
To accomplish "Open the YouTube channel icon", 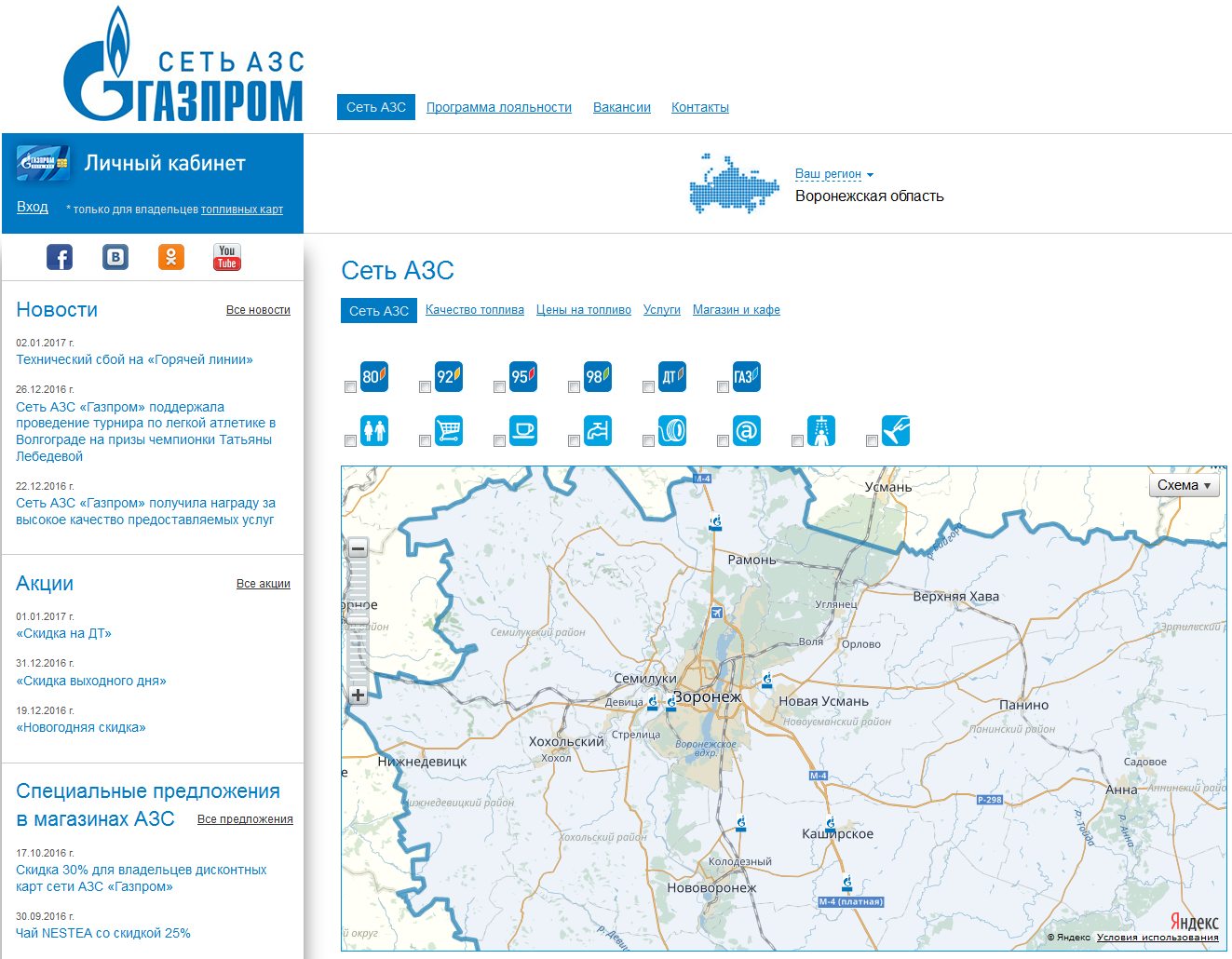I will (227, 257).
